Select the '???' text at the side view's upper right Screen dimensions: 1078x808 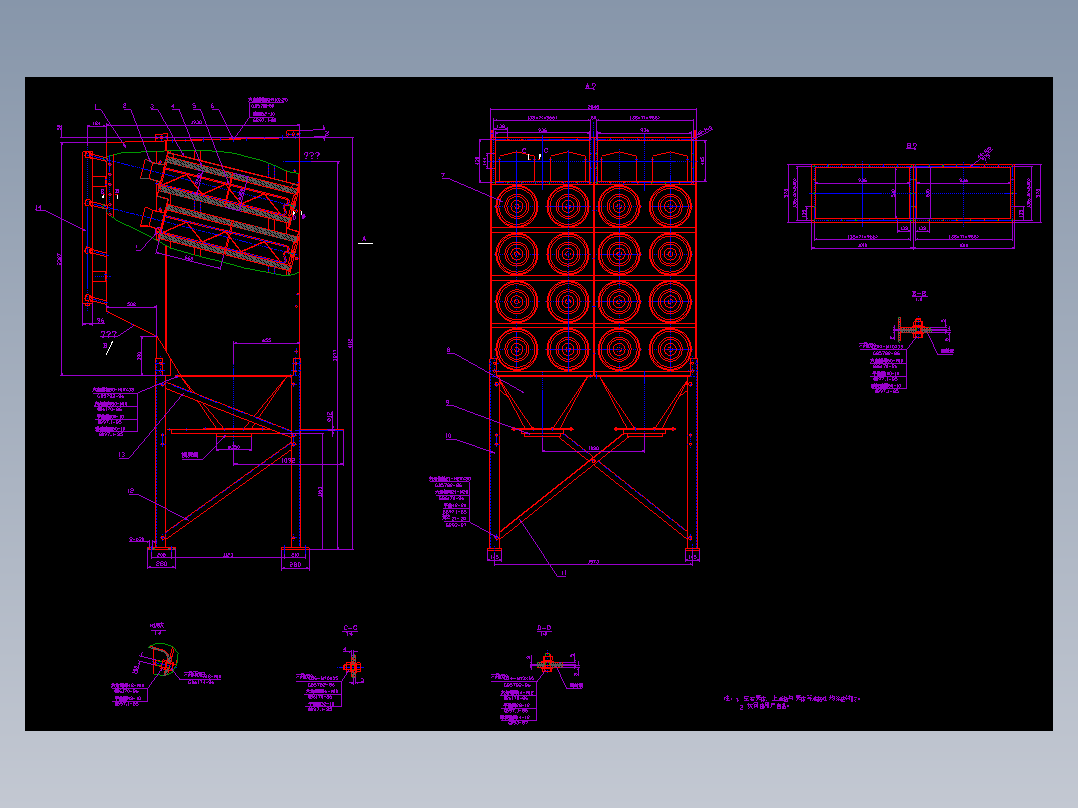(x=311, y=155)
